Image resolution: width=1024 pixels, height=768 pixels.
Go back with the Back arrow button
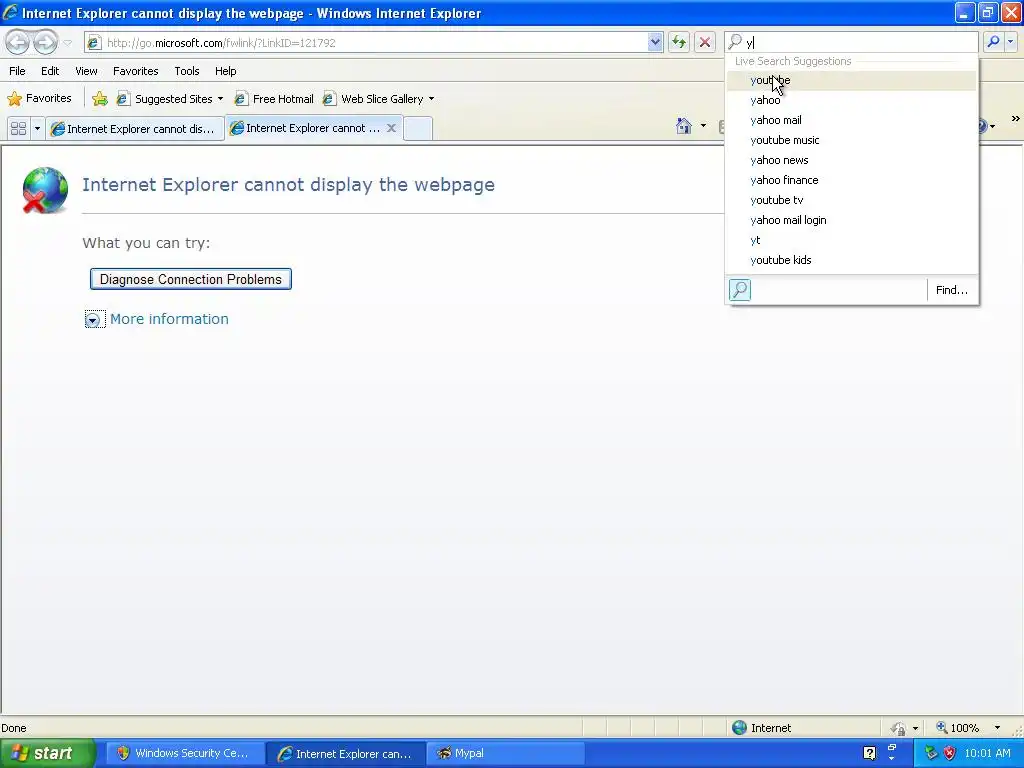pos(18,42)
